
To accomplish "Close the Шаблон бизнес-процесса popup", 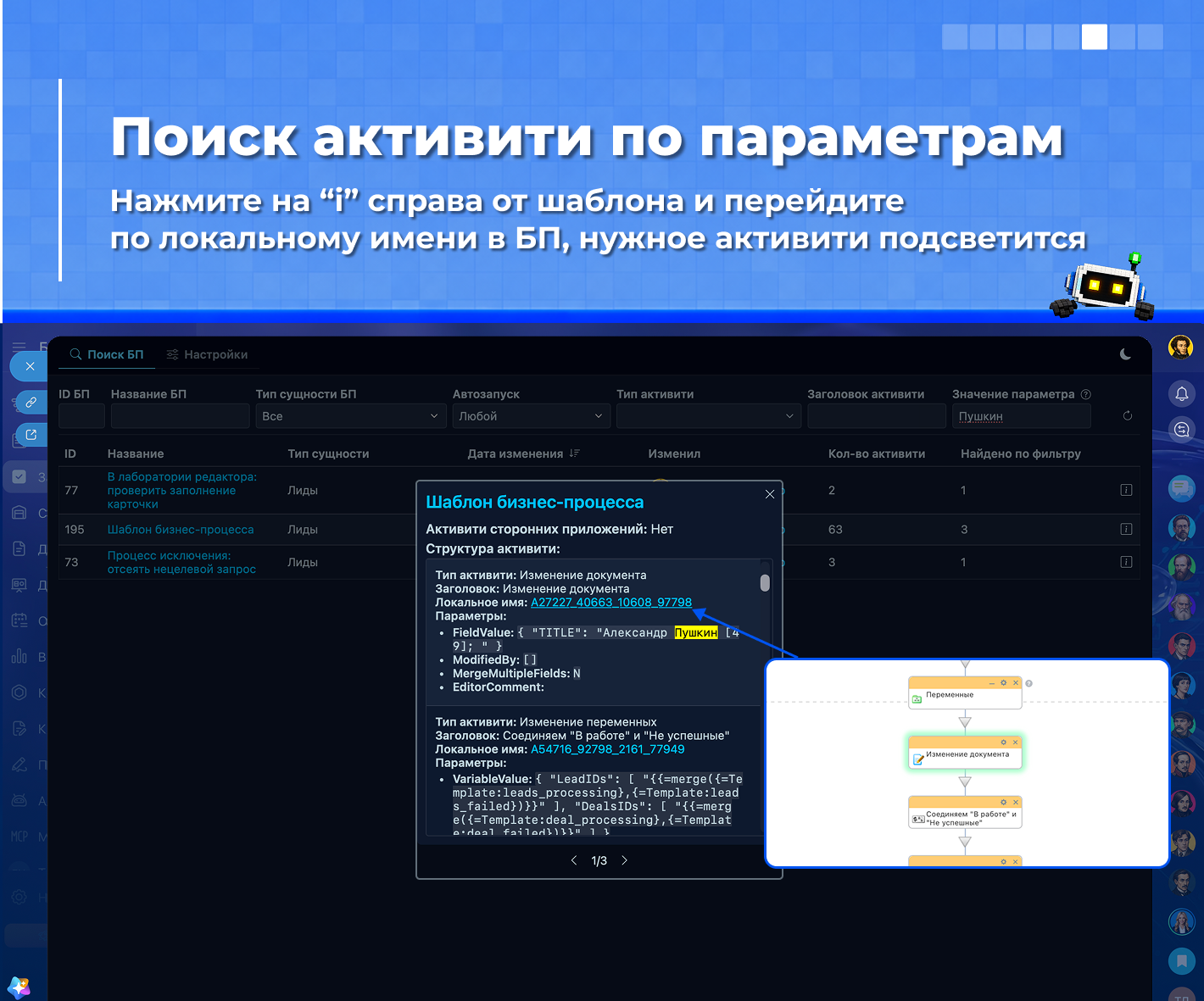I will (770, 494).
